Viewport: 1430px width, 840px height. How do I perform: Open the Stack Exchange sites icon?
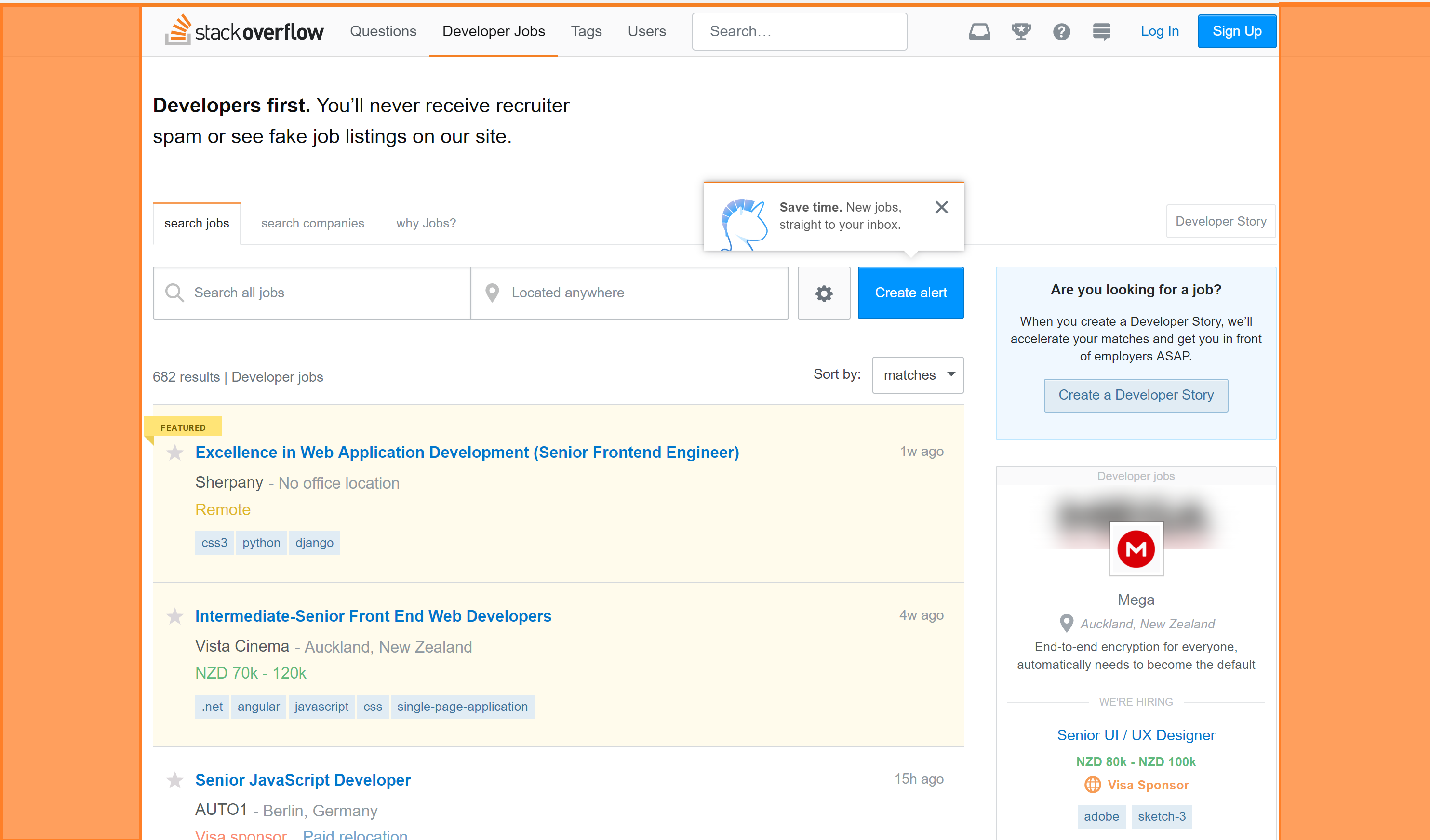(x=1101, y=32)
